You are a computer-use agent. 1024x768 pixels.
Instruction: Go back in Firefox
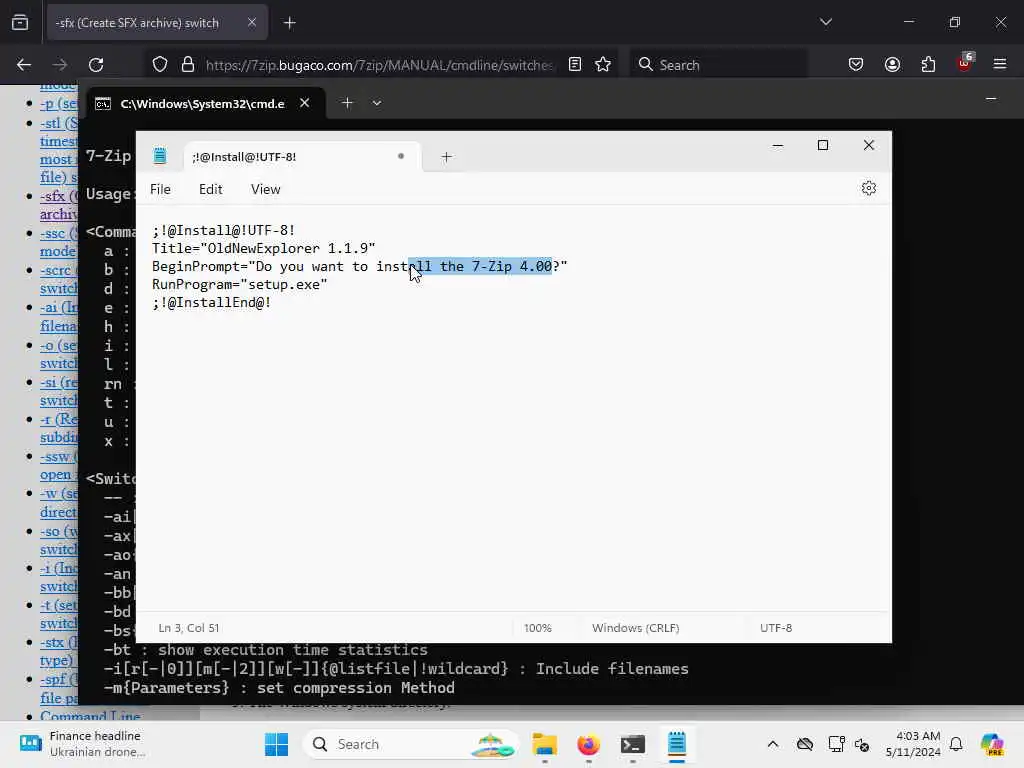coord(24,65)
